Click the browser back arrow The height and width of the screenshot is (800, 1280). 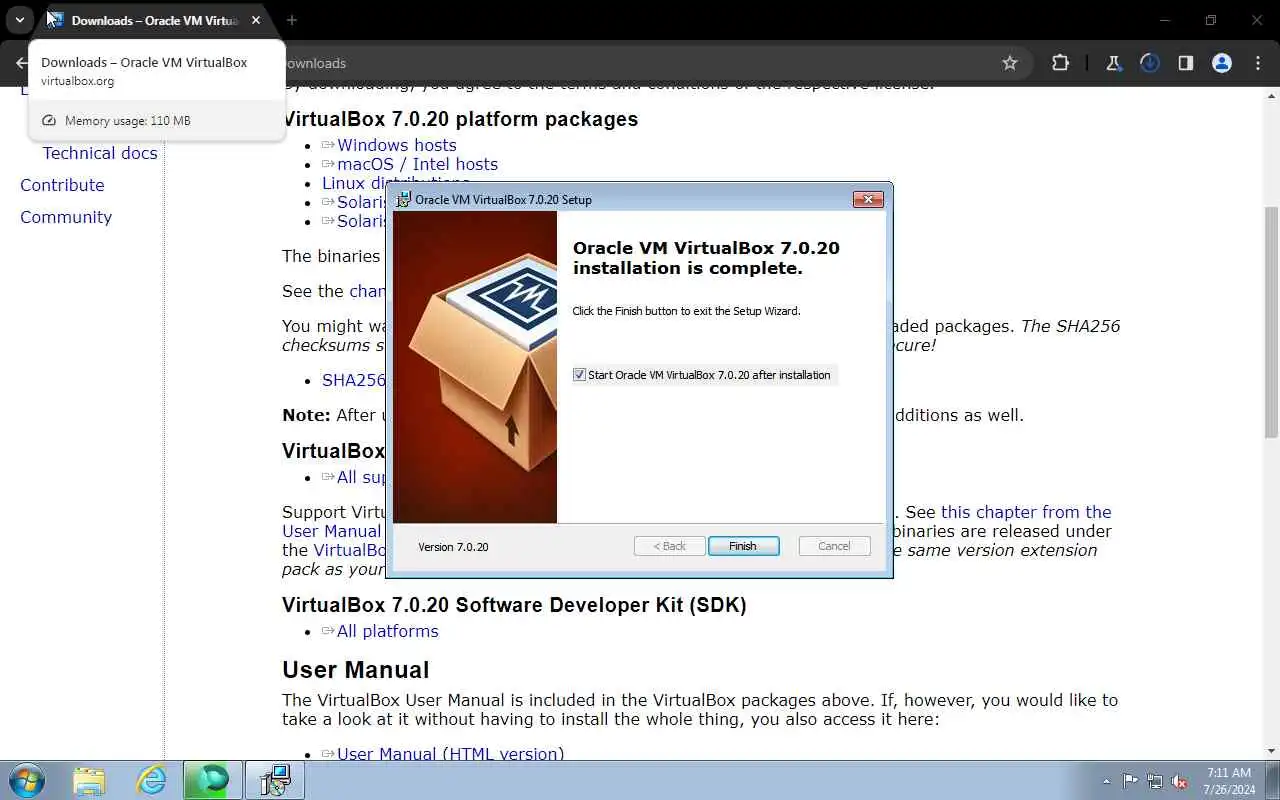(x=20, y=63)
